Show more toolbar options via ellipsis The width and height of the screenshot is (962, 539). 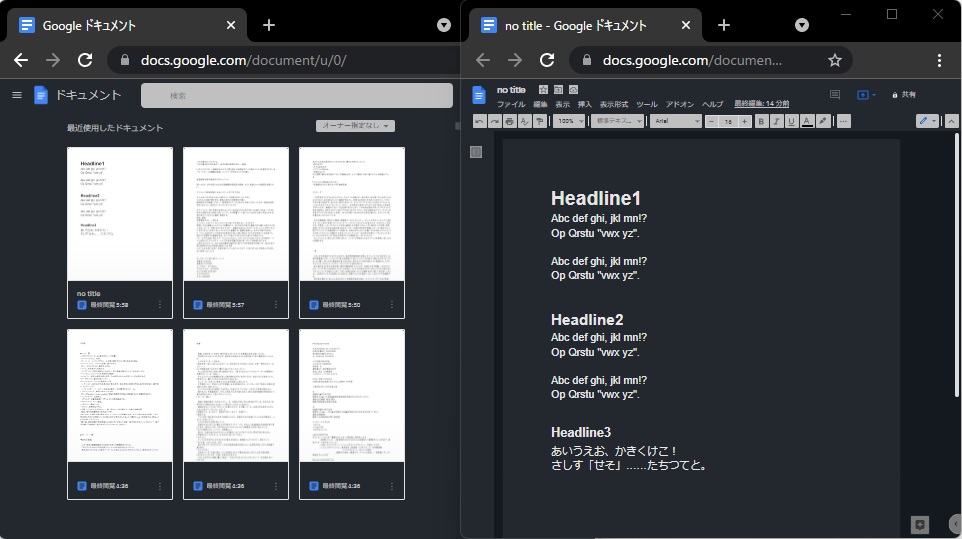844,121
